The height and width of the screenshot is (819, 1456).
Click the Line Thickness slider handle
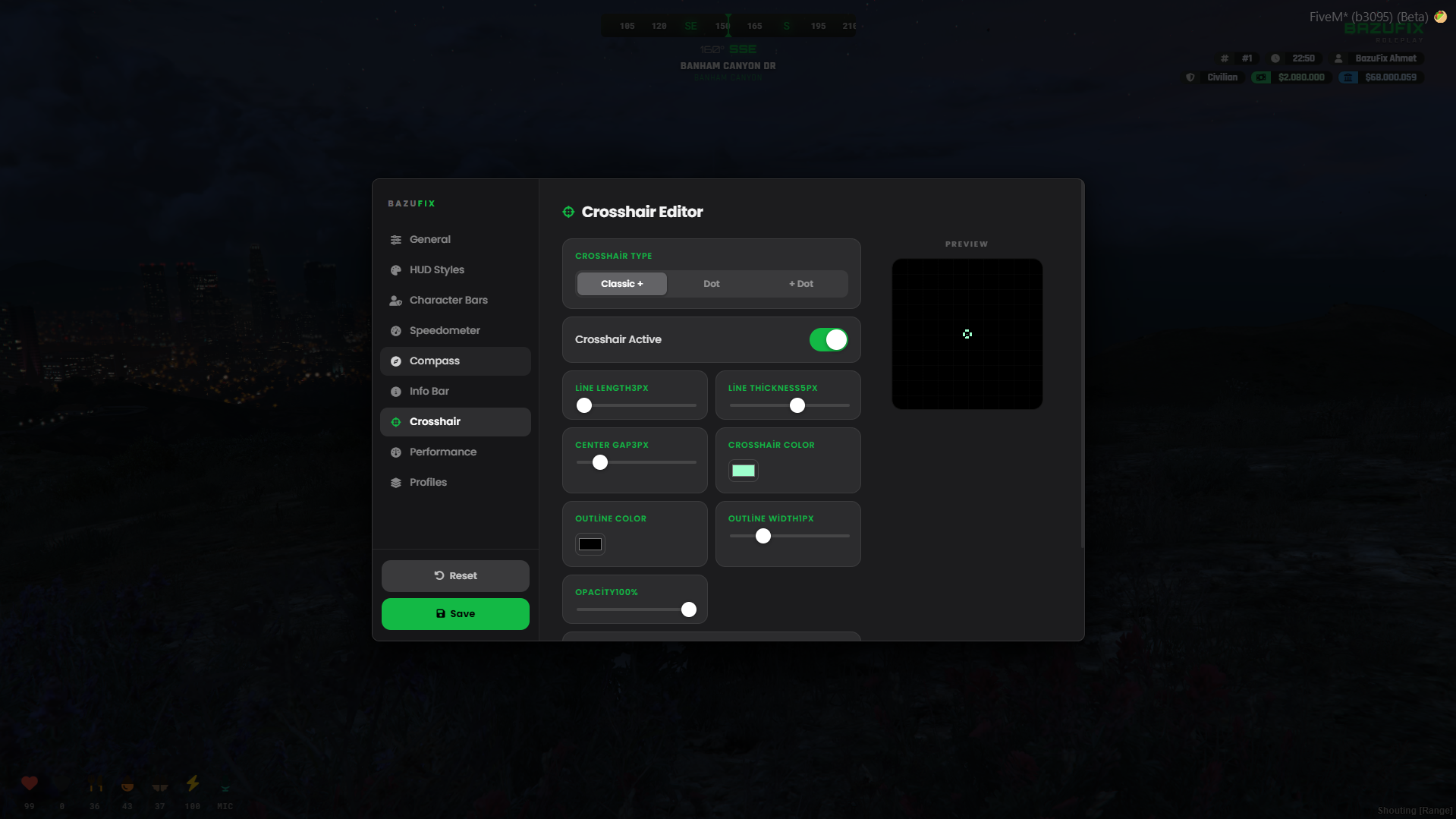(797, 405)
